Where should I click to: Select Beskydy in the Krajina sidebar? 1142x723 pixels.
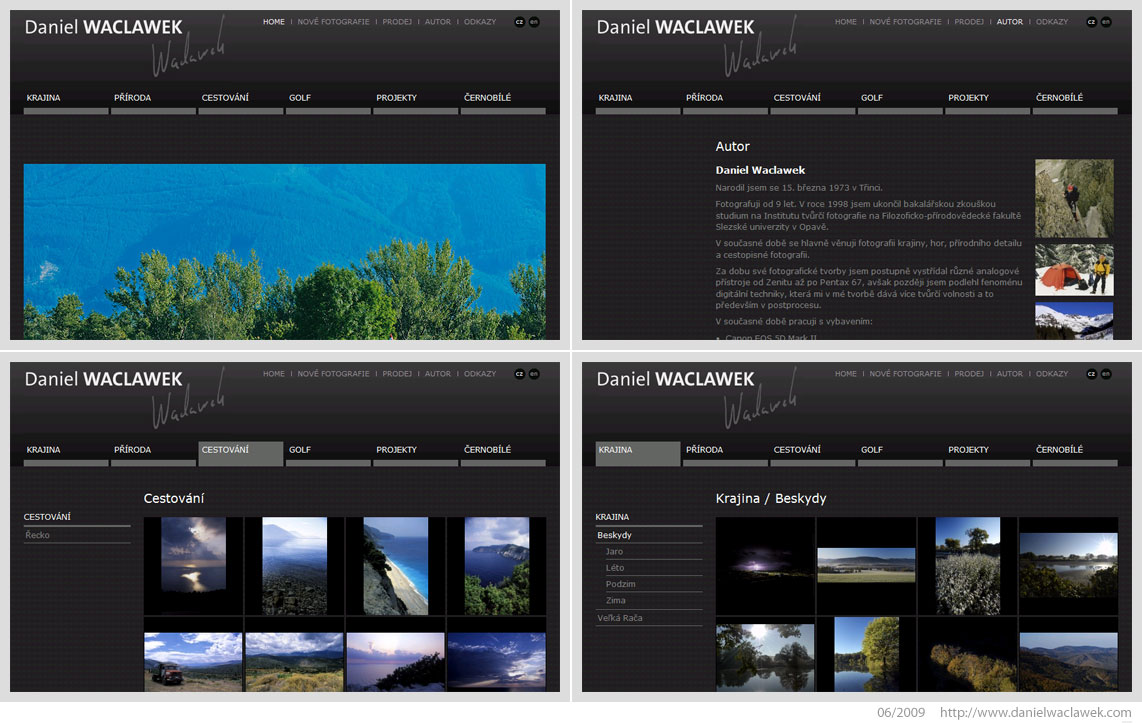pos(614,535)
